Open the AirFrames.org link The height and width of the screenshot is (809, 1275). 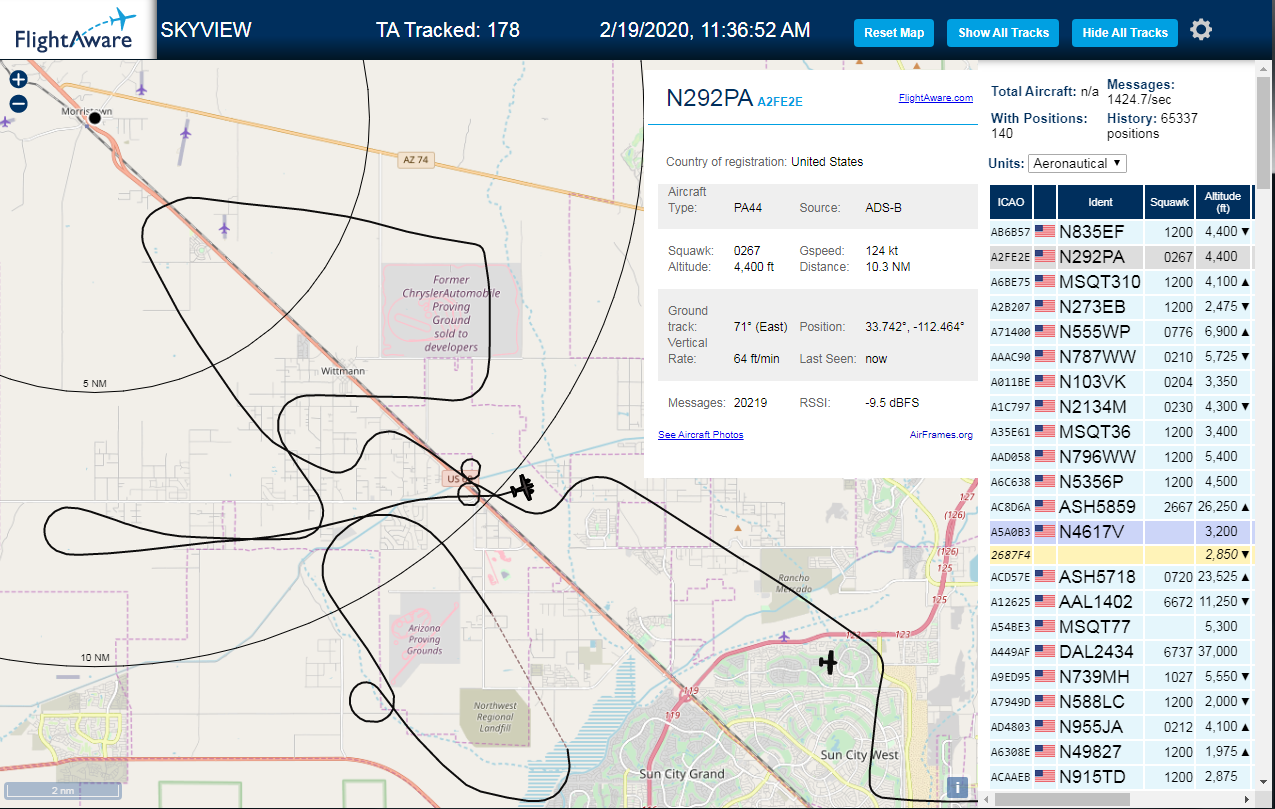[x=941, y=434]
